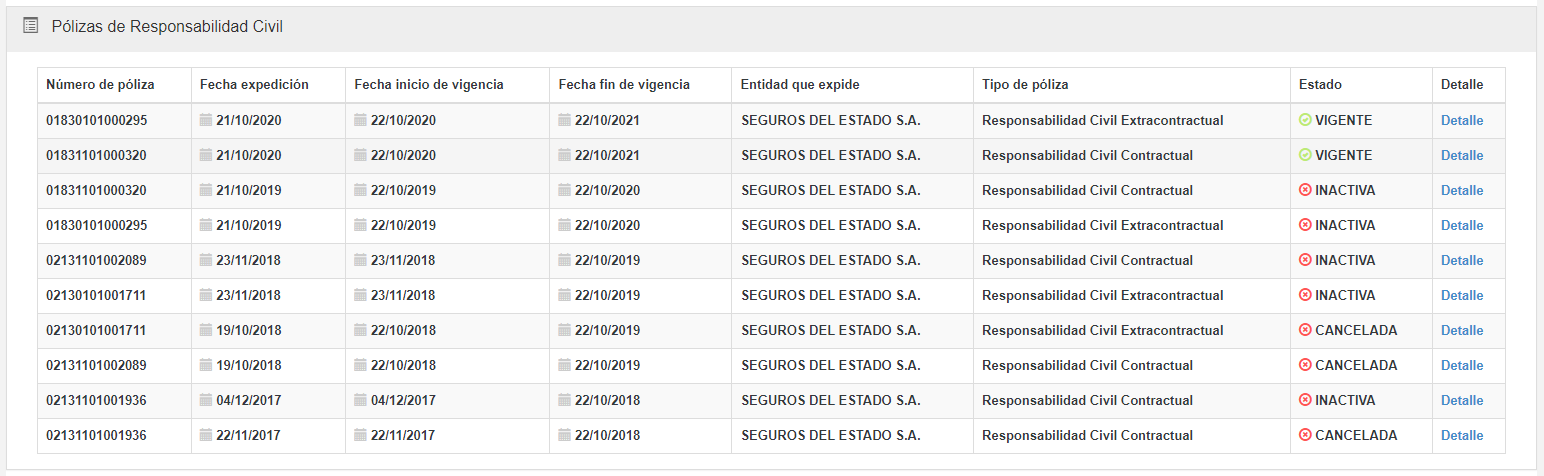1544x476 pixels.
Task: Click the Número de póliza column header
Action: coord(100,85)
